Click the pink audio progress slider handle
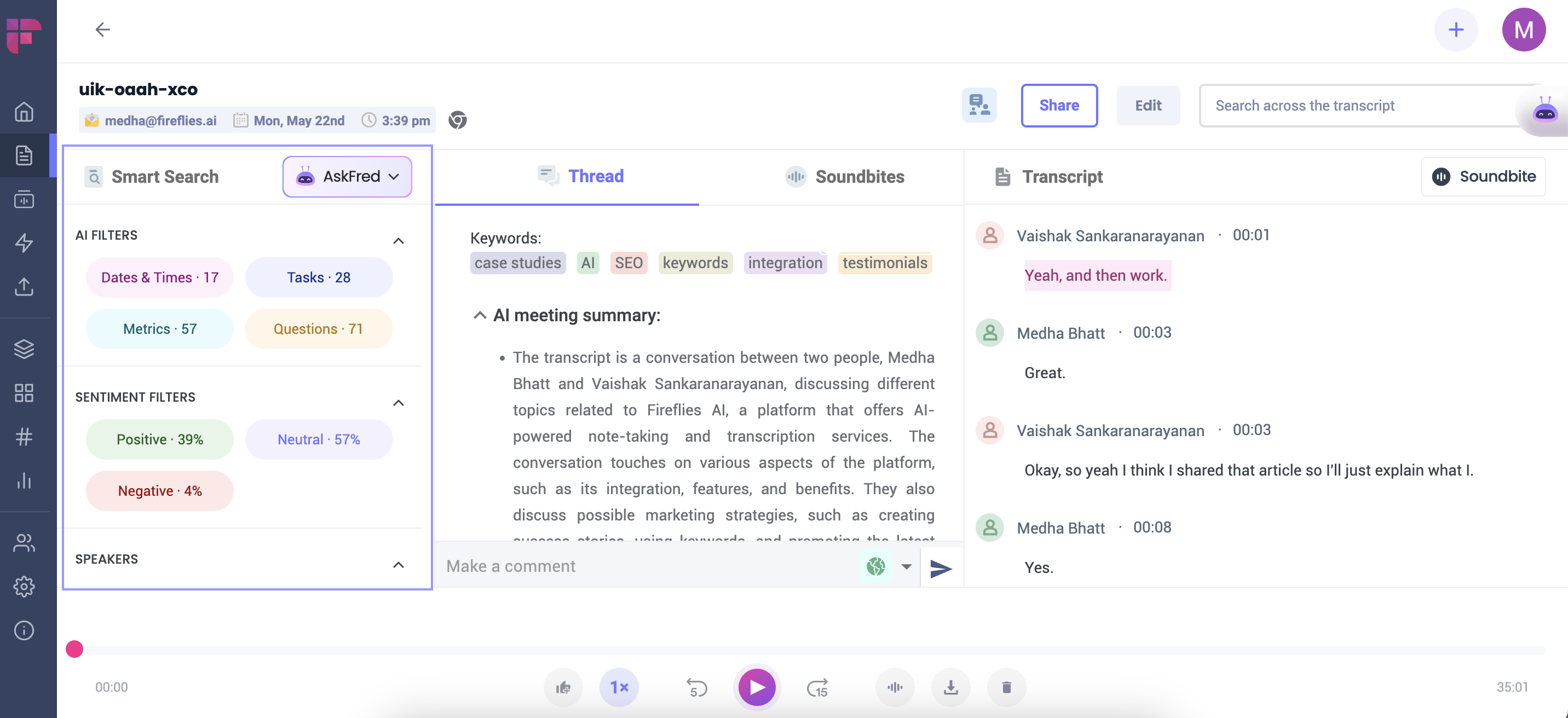The image size is (1568, 718). coord(74,649)
